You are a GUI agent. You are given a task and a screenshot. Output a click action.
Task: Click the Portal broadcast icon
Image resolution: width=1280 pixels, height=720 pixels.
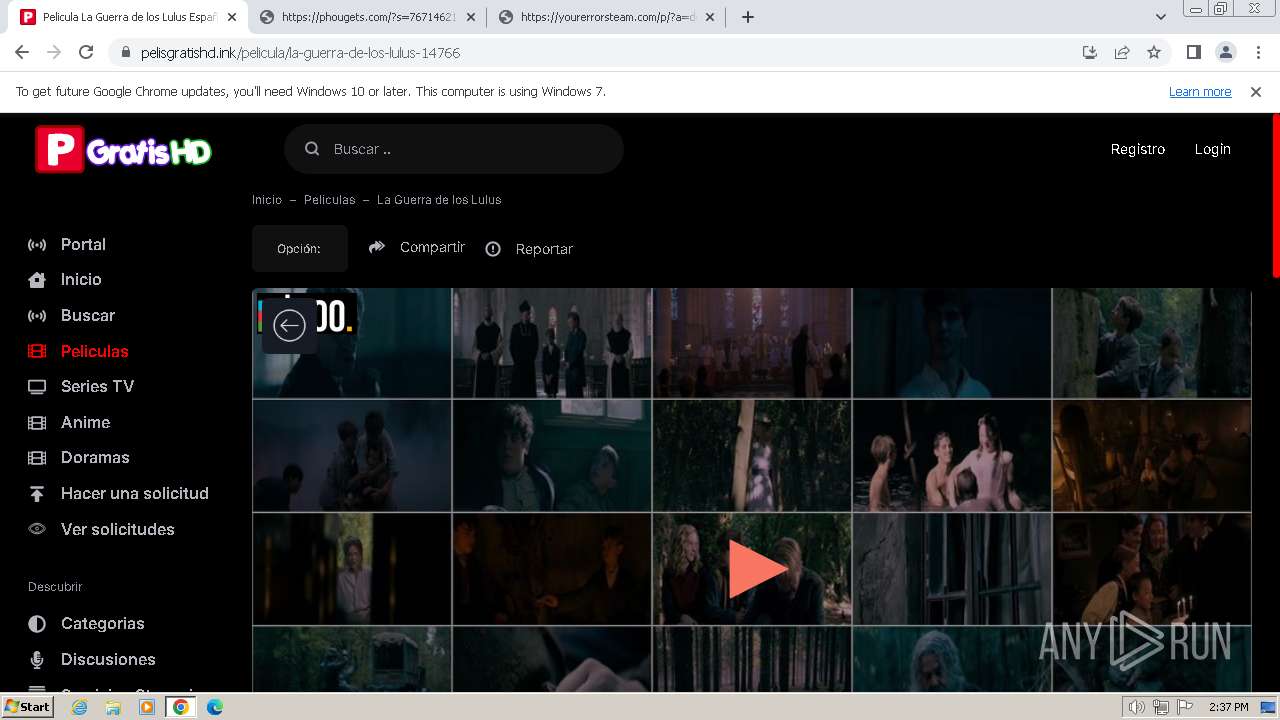[x=37, y=244]
